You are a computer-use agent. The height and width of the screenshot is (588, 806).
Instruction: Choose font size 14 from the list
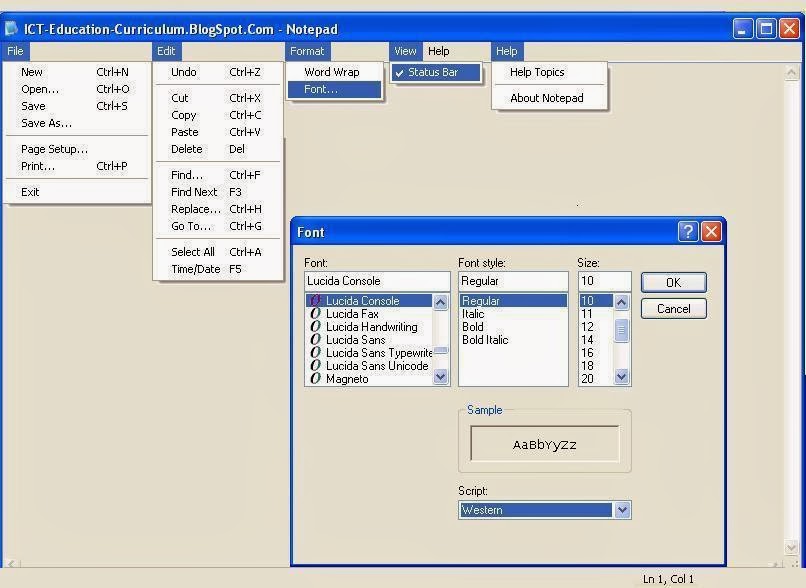coord(590,340)
